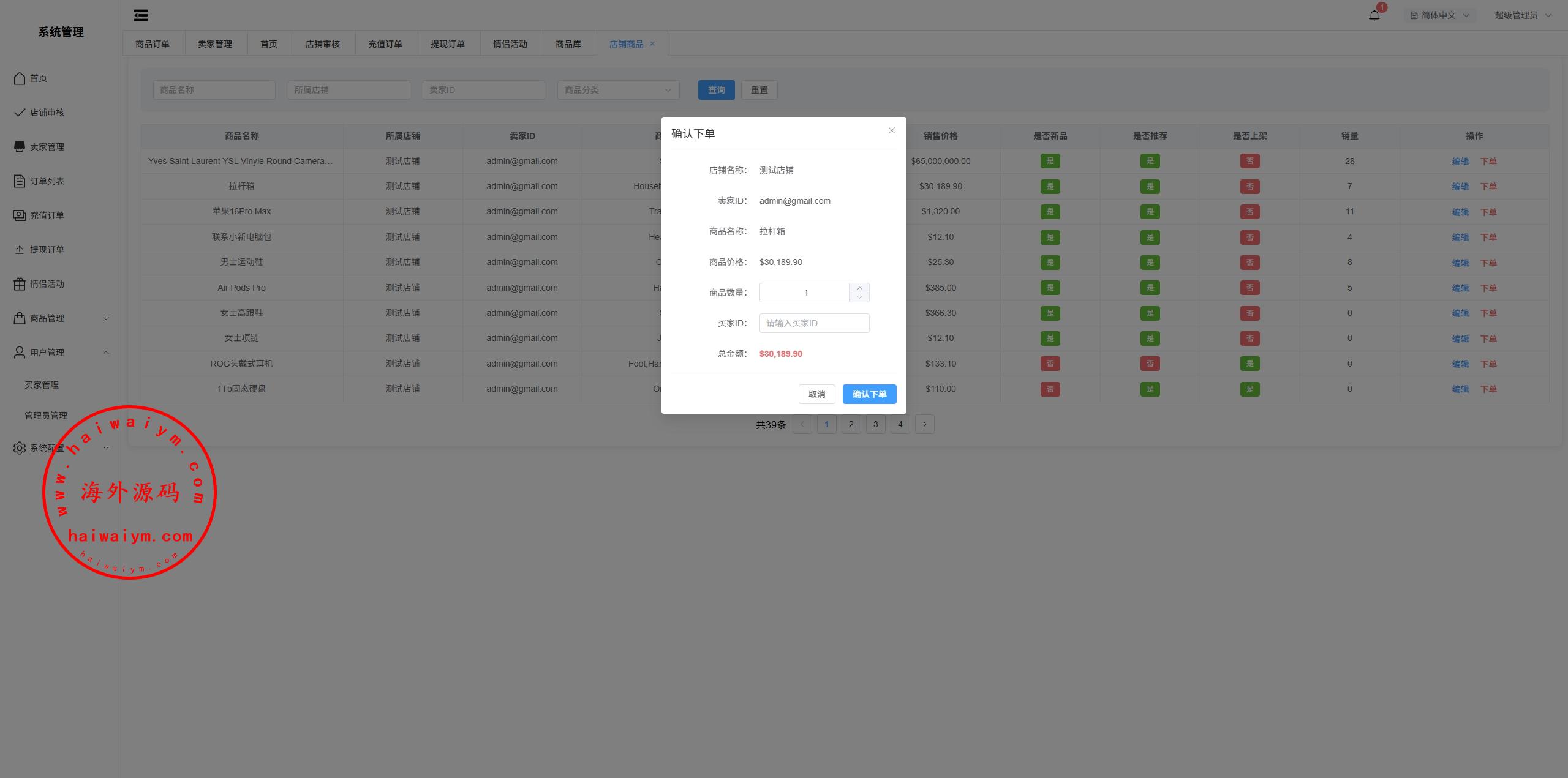The height and width of the screenshot is (778, 1568).
Task: Close the 确认下单 dialog with X
Action: pyautogui.click(x=891, y=130)
